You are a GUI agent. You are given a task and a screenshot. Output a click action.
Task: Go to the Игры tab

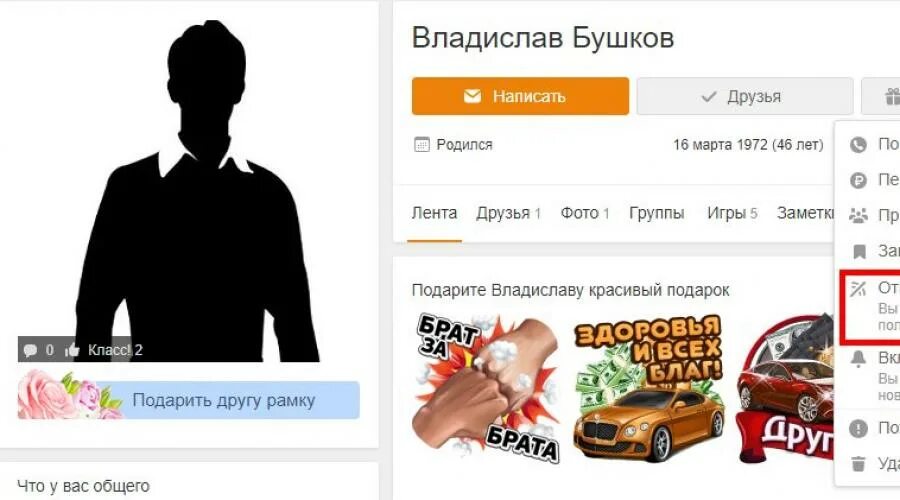pos(732,213)
